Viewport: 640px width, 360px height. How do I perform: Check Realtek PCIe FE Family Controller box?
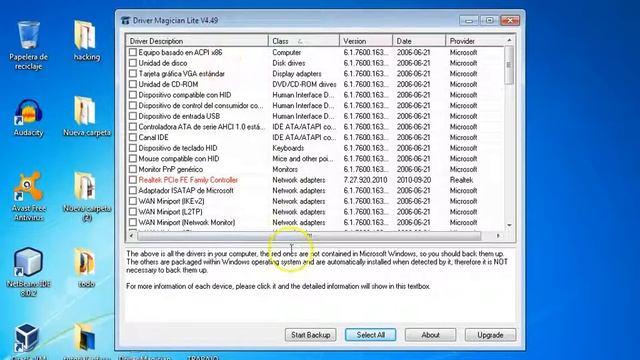[133, 180]
